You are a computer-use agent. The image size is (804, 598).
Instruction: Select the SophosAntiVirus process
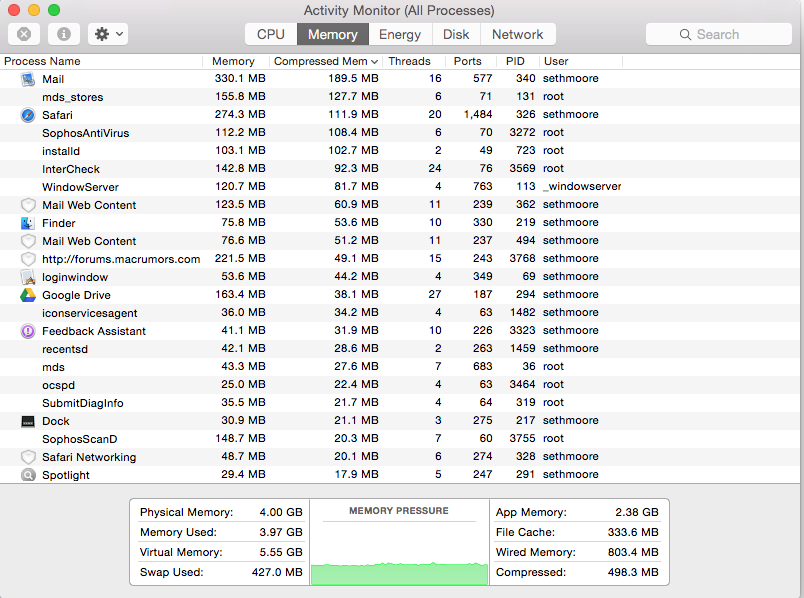click(400, 133)
